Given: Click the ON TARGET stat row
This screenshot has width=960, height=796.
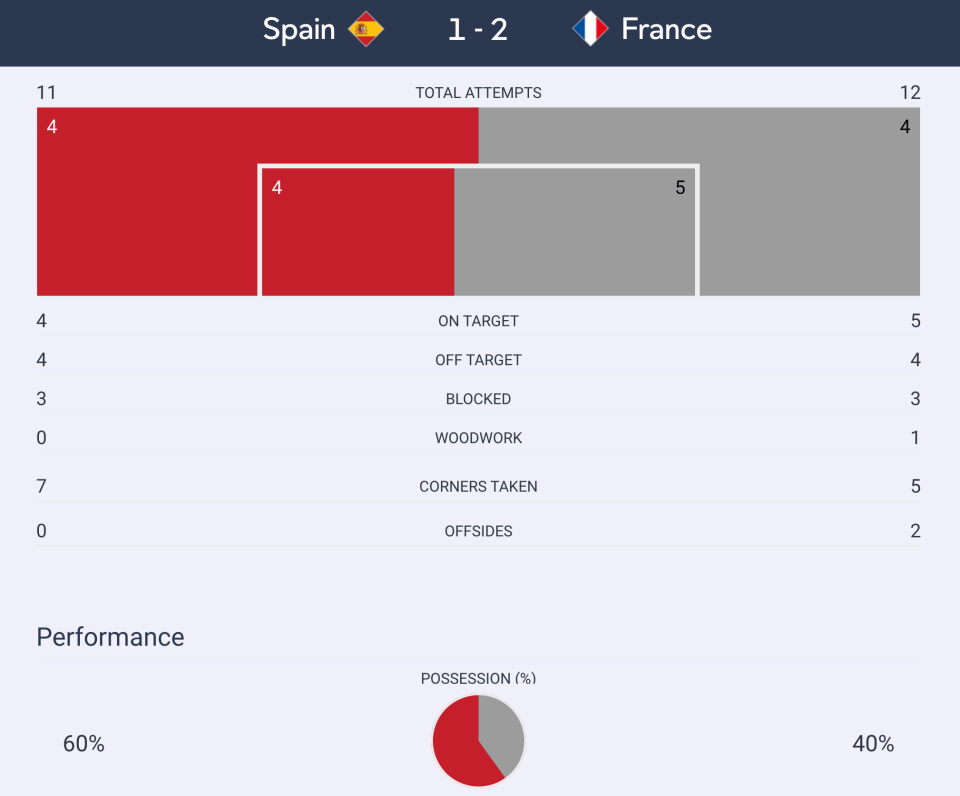Looking at the screenshot, I should tap(478, 321).
